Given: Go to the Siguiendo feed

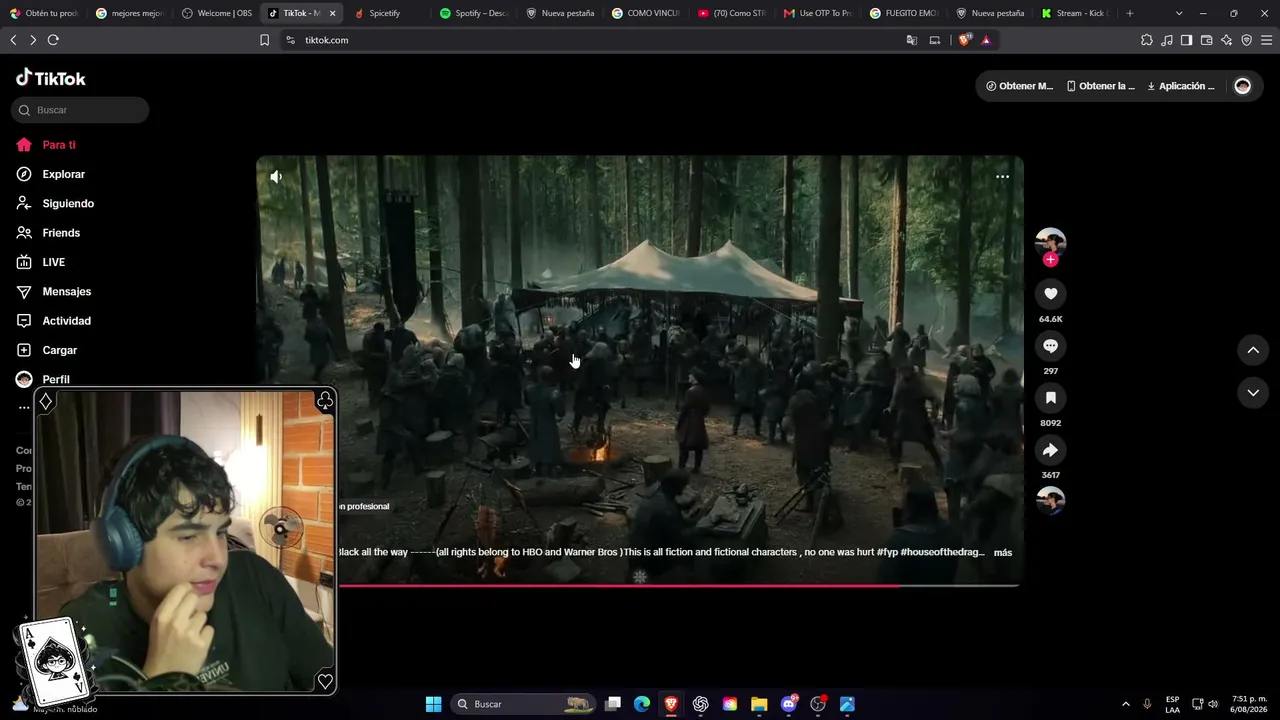Looking at the screenshot, I should (55, 203).
